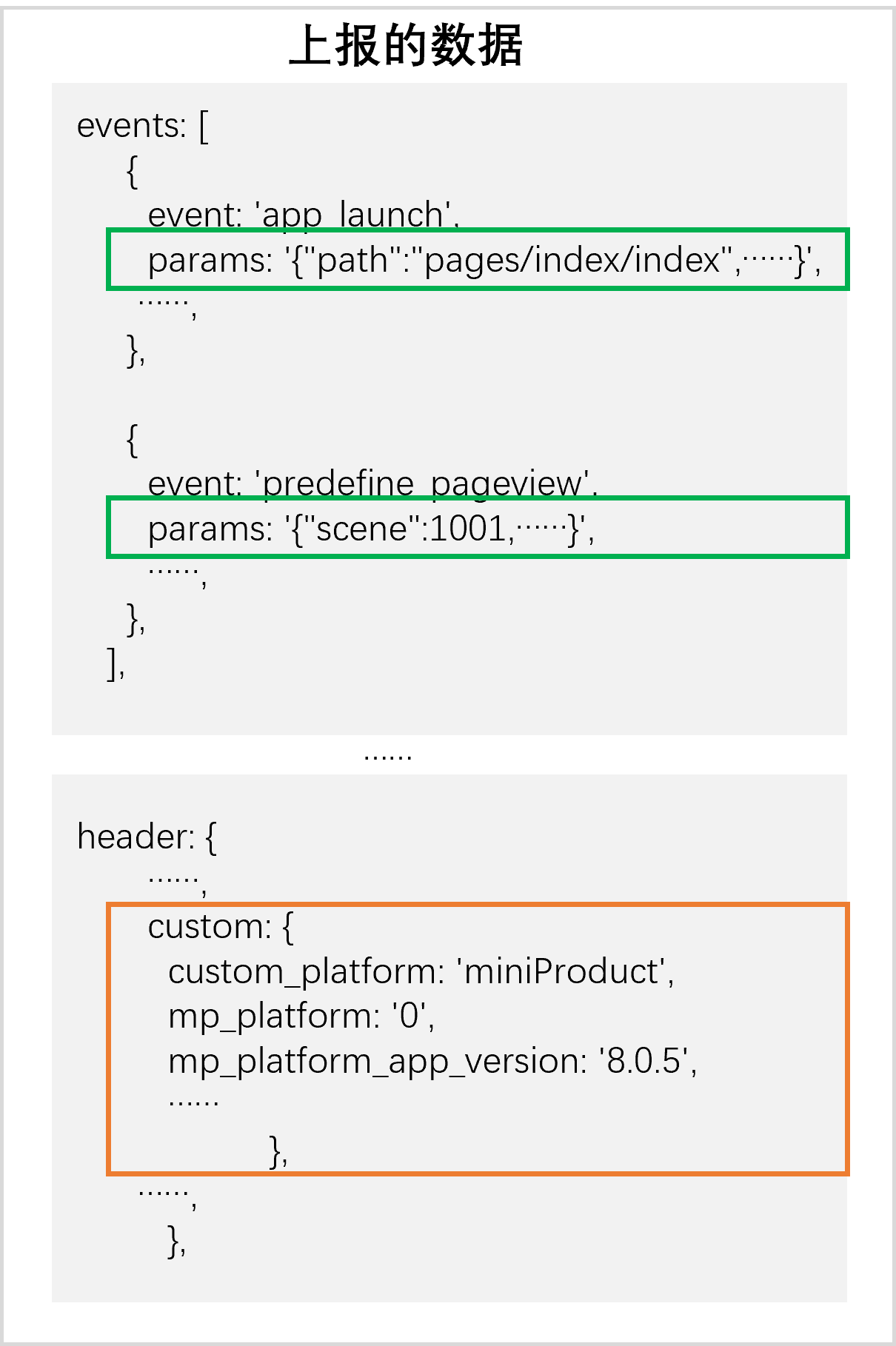Select the 'predefine_pageview' event line
Screen dimensions: 896x1346
pos(372,483)
